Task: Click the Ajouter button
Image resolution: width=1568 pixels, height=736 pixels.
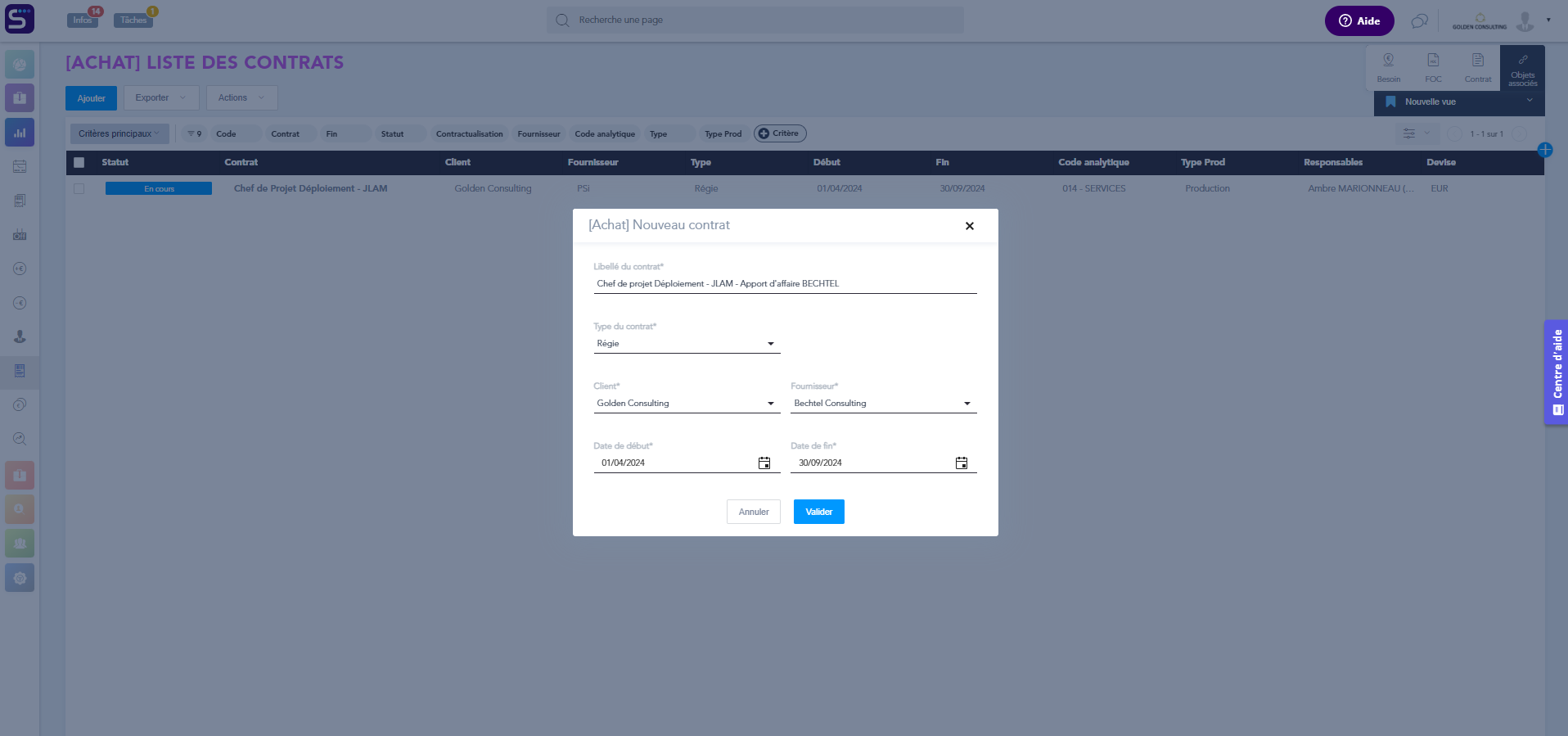Action: click(92, 98)
